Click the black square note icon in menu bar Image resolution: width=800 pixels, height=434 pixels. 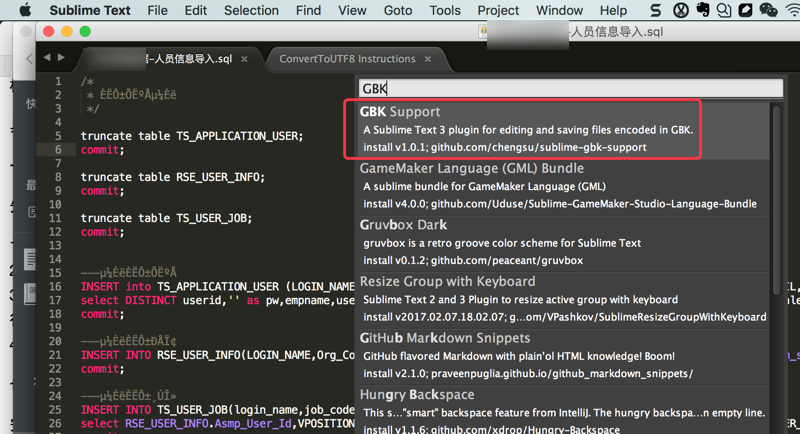(x=745, y=10)
